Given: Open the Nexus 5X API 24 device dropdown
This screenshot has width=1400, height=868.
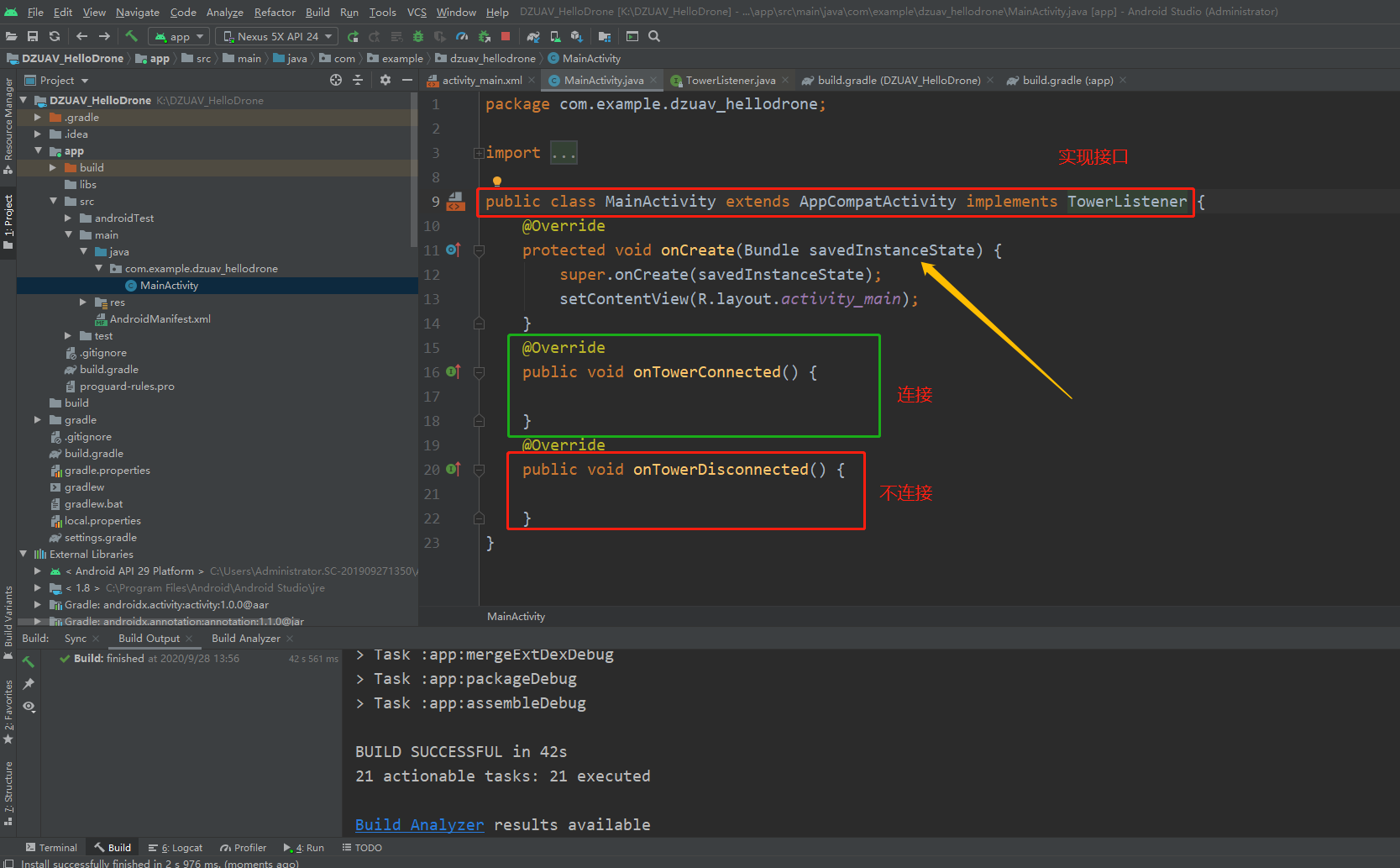Looking at the screenshot, I should coord(276,36).
